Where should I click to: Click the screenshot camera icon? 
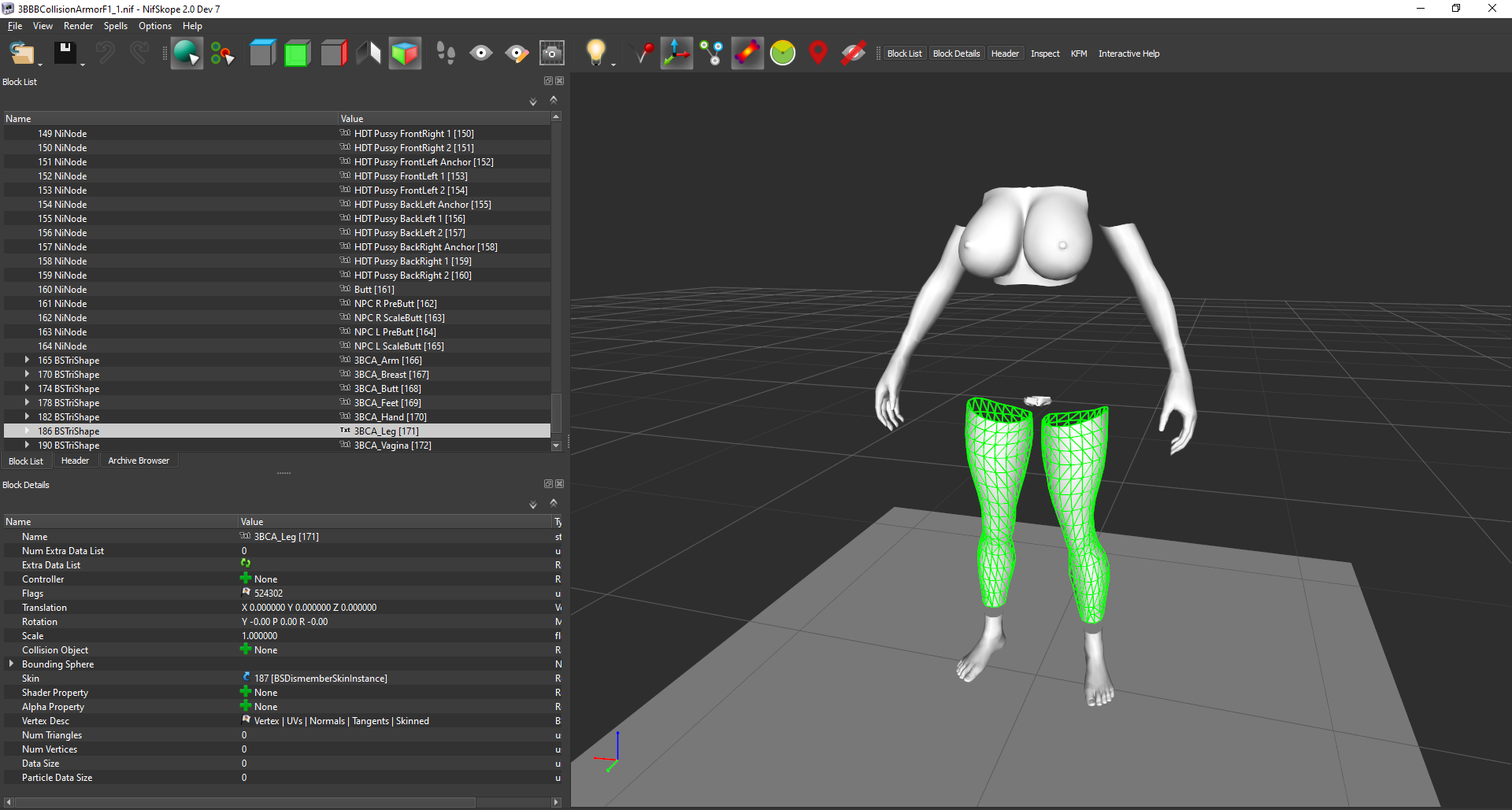[552, 54]
